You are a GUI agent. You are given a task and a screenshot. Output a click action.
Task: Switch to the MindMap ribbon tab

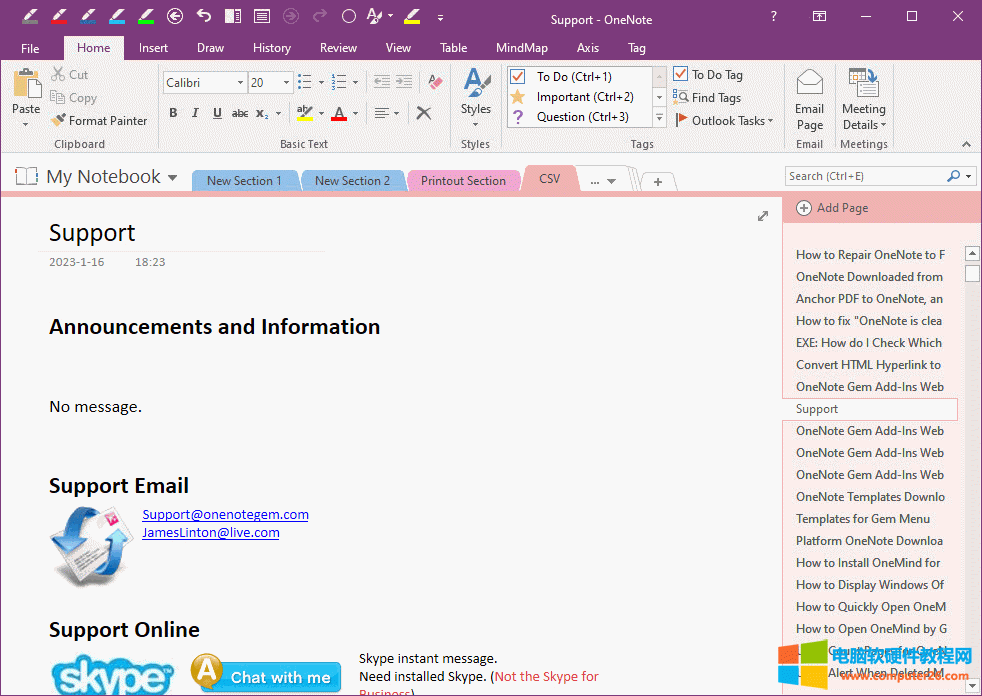click(521, 47)
